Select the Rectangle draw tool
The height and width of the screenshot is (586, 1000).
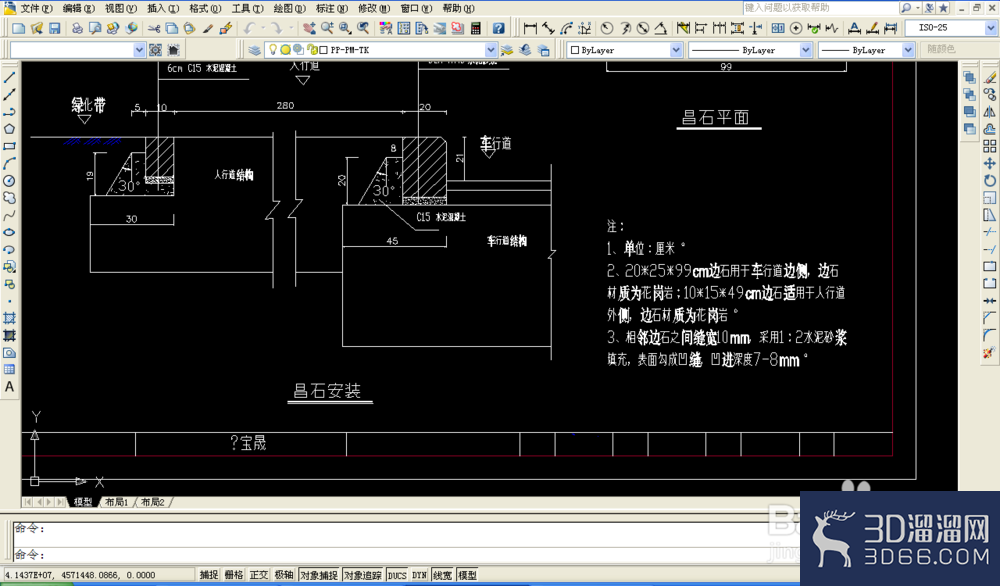coord(10,146)
